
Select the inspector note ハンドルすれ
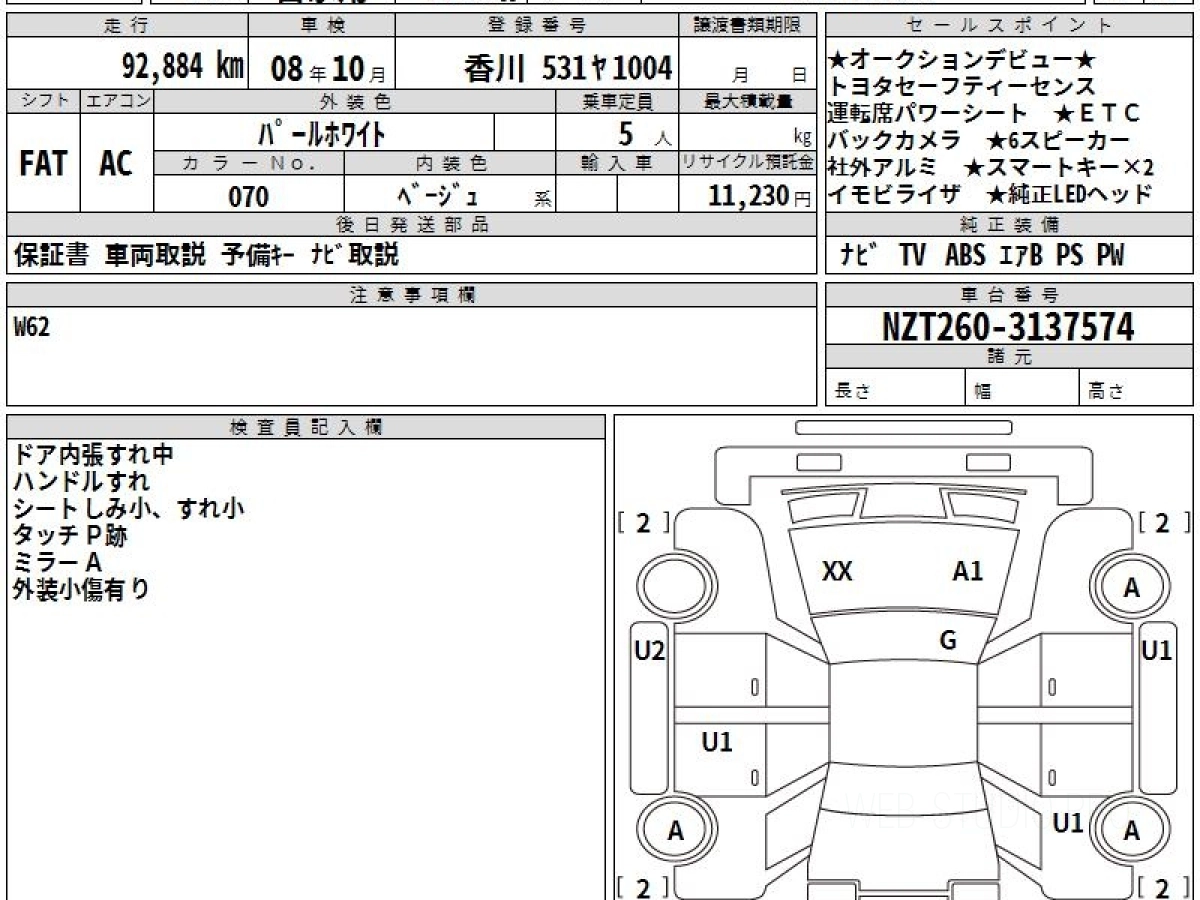point(81,481)
